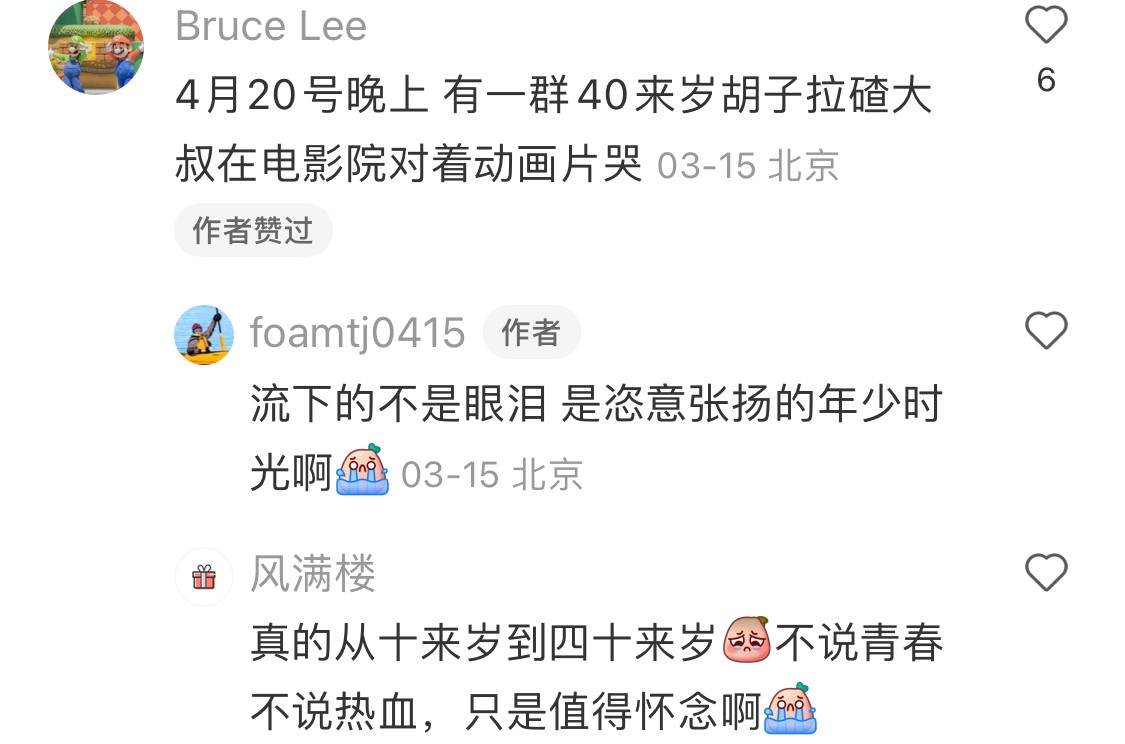The width and height of the screenshot is (1125, 744).
Task: Open foamtj0415's kayak avatar picture
Action: point(204,335)
